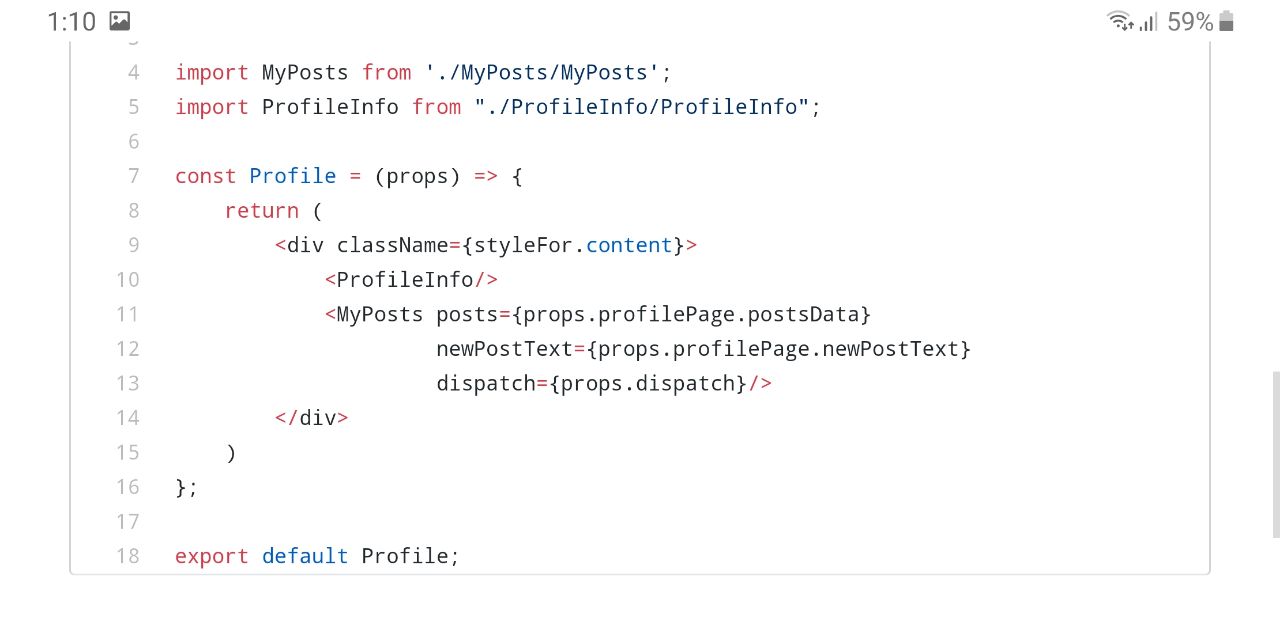Viewport: 1280px width, 622px height.
Task: Select line number 4
Action: pyautogui.click(x=133, y=72)
